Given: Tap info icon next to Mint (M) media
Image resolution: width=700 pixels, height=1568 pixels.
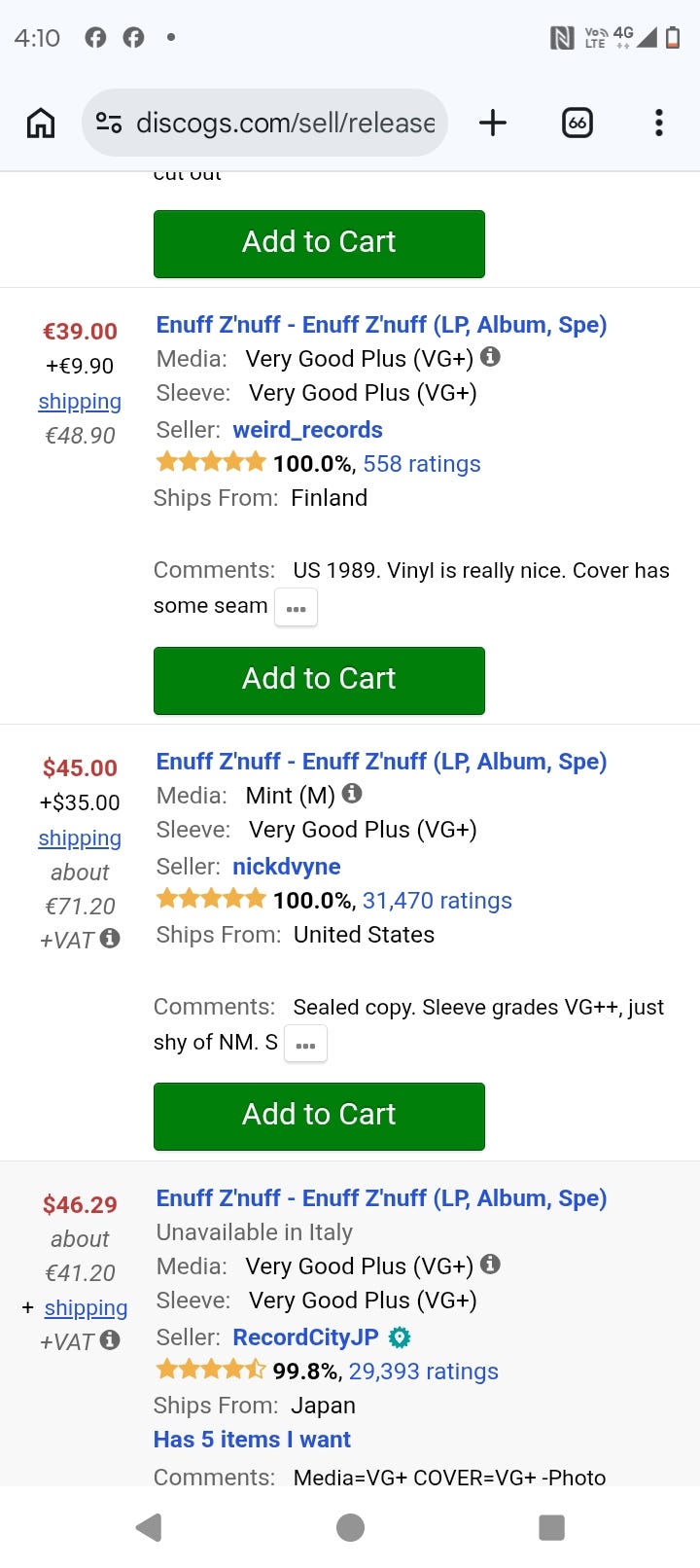Looking at the screenshot, I should [352, 794].
